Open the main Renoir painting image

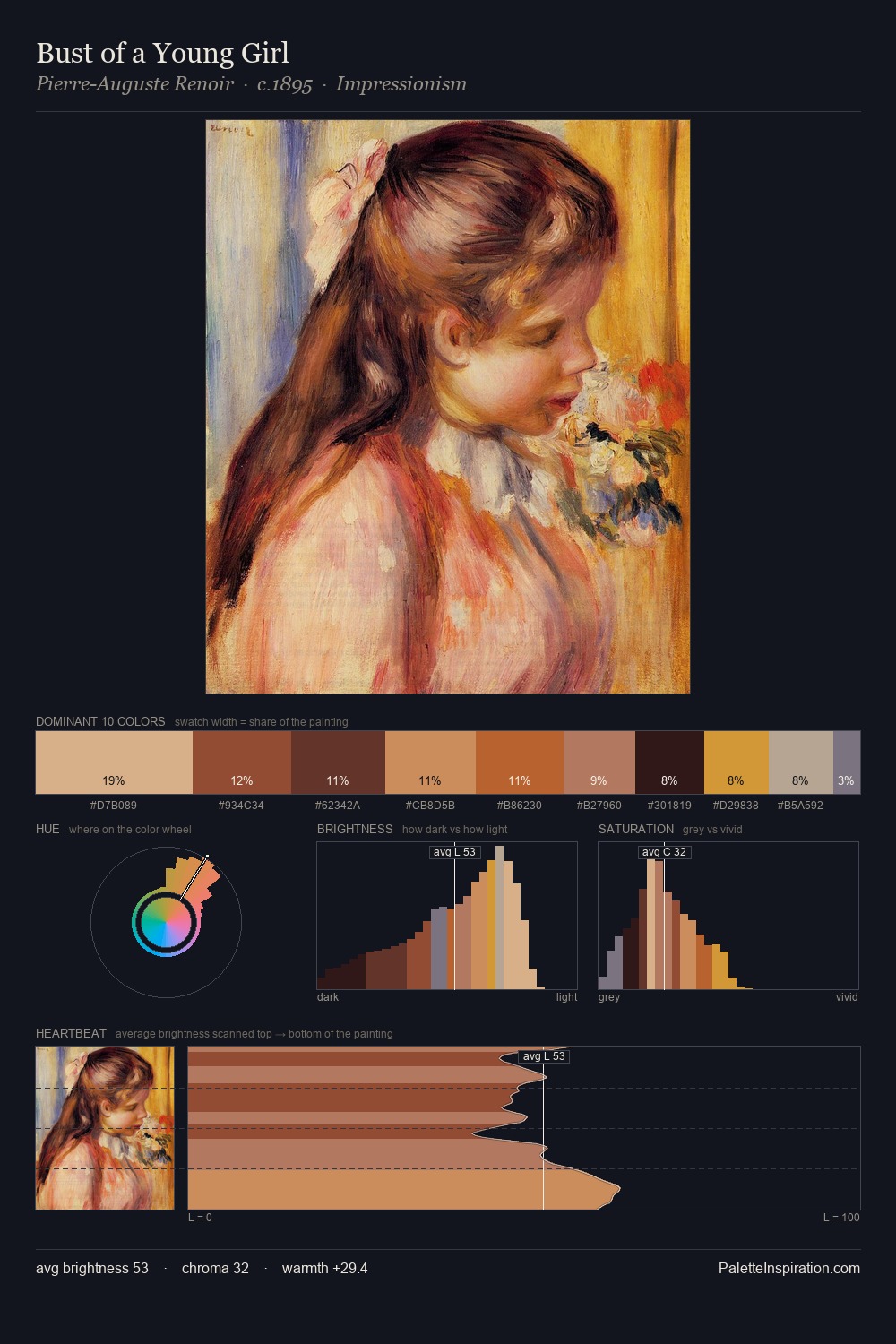tap(448, 407)
